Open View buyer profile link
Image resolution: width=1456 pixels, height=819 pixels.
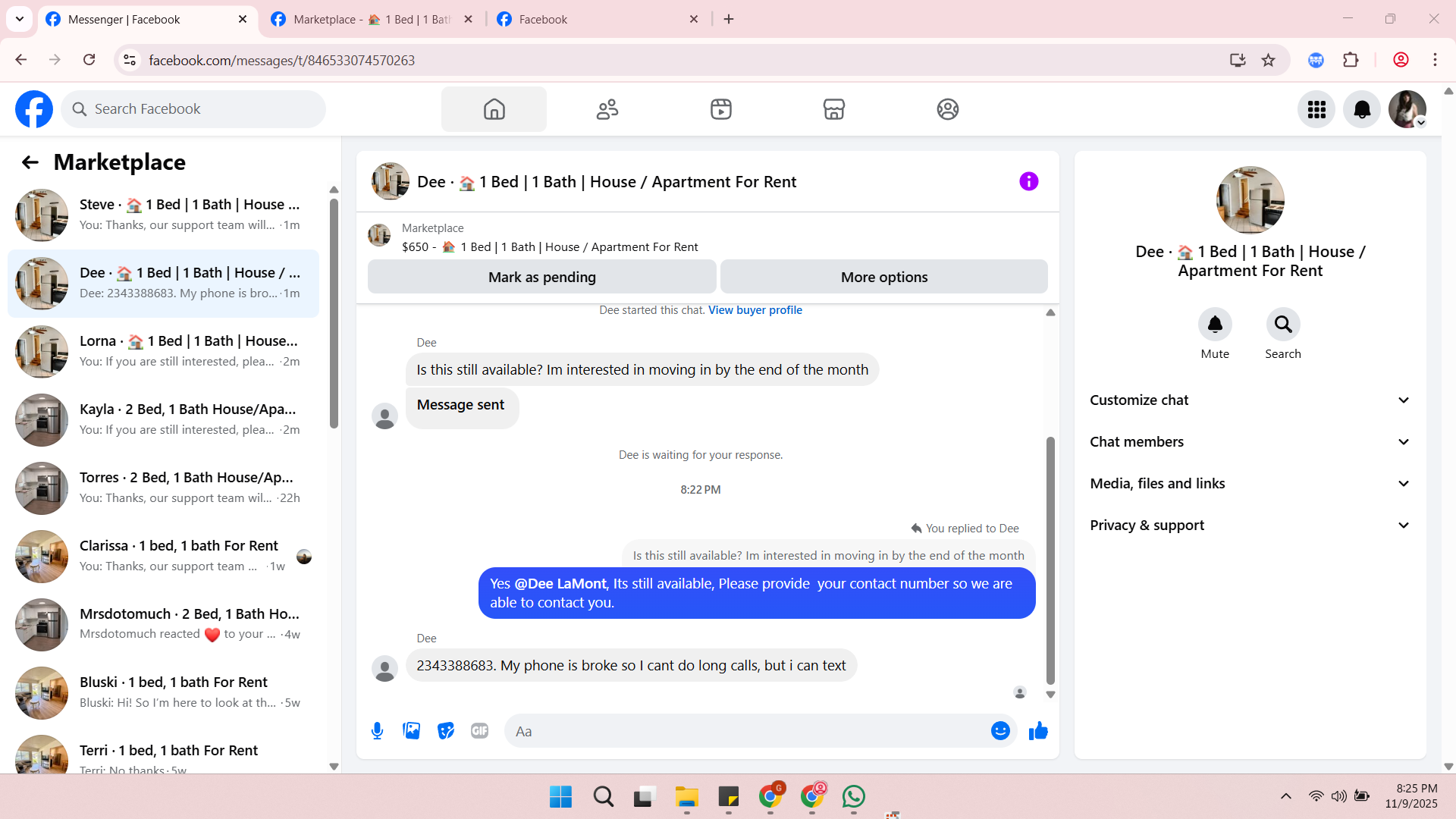pyautogui.click(x=755, y=310)
